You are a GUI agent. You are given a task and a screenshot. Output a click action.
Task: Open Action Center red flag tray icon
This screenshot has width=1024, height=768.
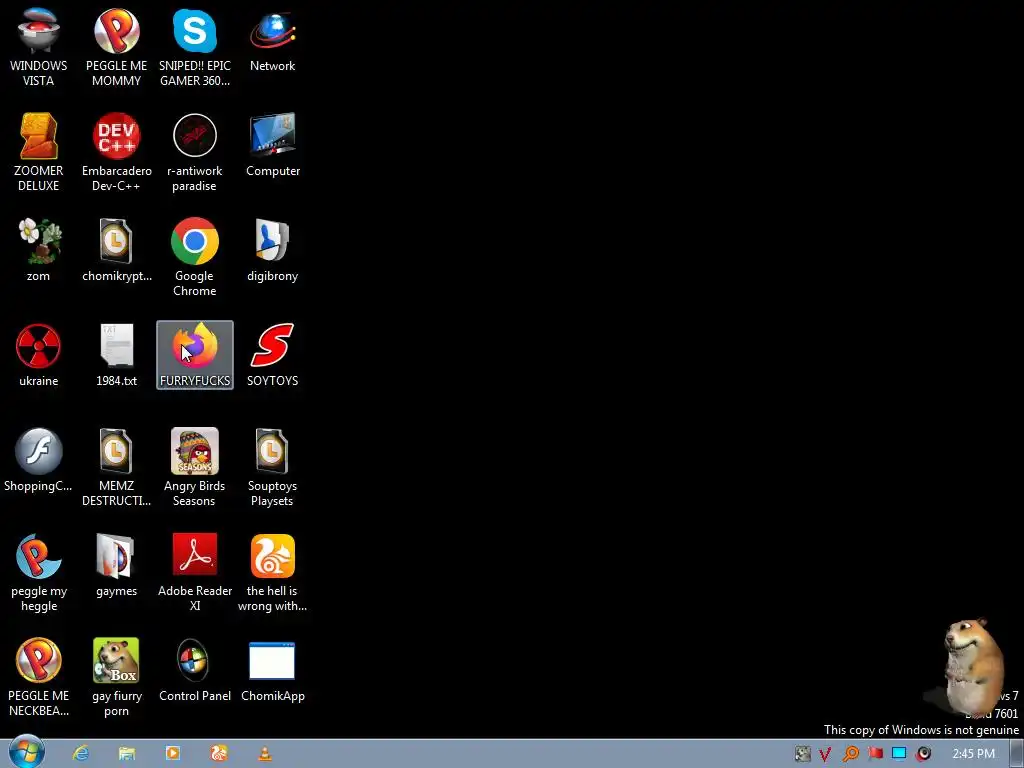coord(875,754)
